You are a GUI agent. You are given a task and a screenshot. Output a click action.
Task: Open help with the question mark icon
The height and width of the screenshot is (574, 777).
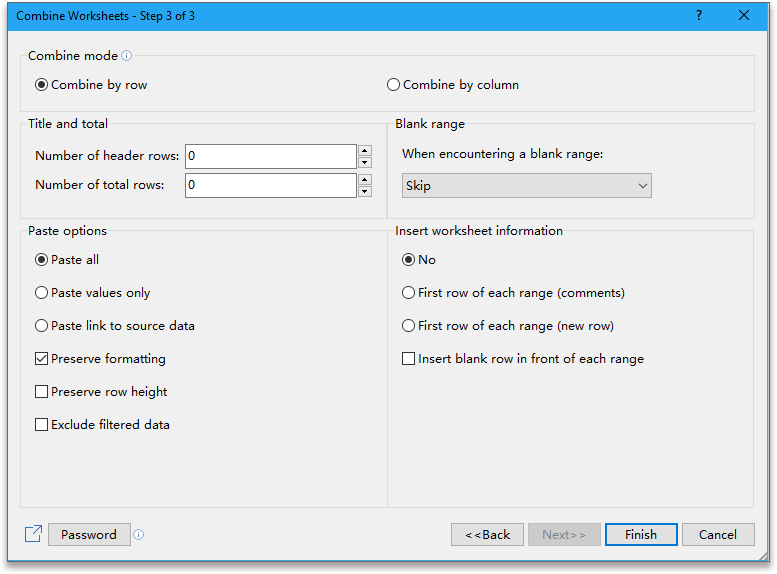pos(699,15)
